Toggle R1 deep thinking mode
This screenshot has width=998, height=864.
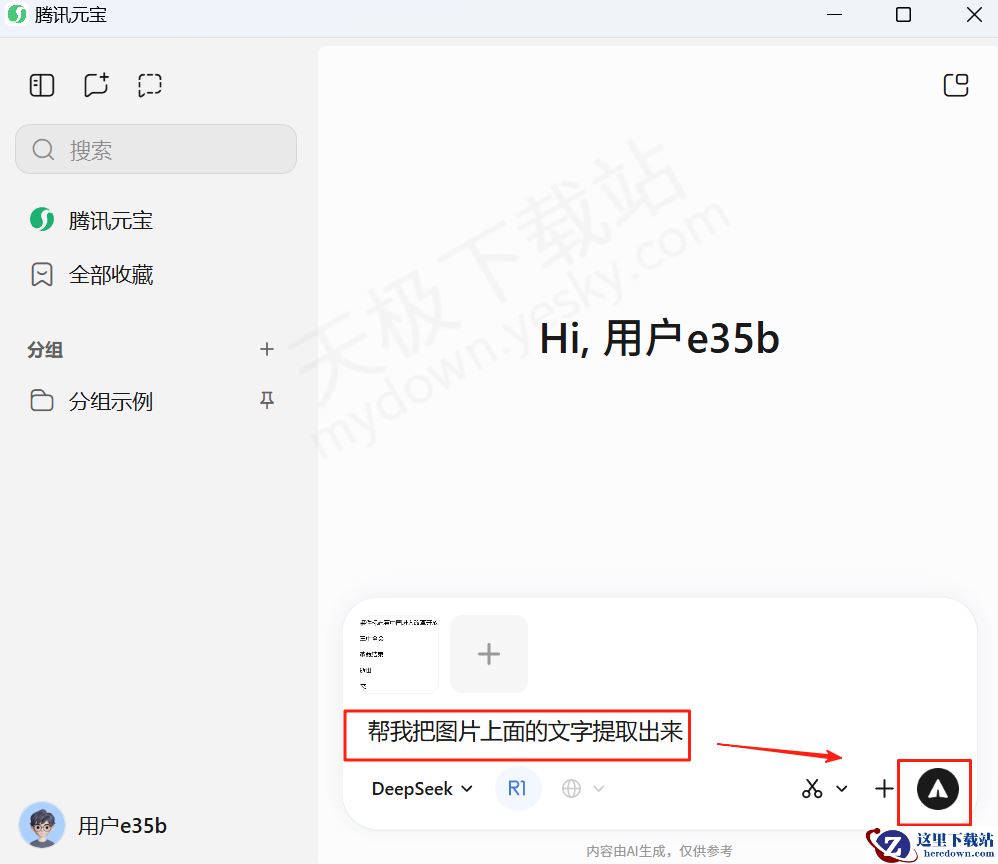[518, 788]
